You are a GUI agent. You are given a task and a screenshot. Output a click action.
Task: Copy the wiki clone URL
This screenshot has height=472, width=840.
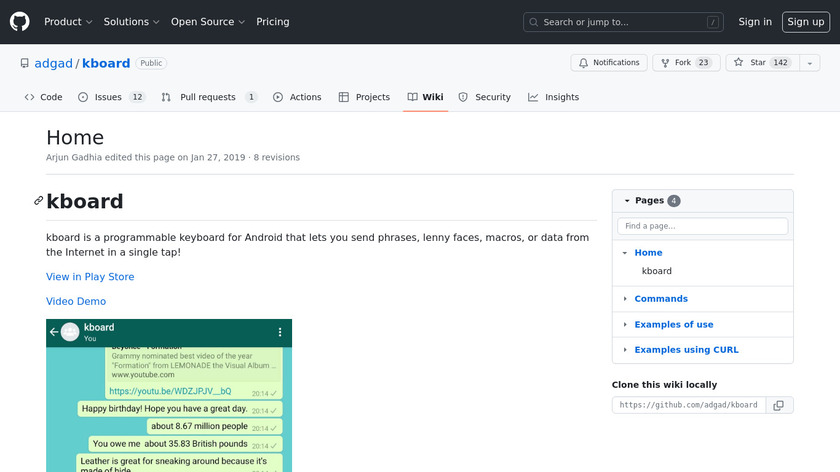point(778,405)
